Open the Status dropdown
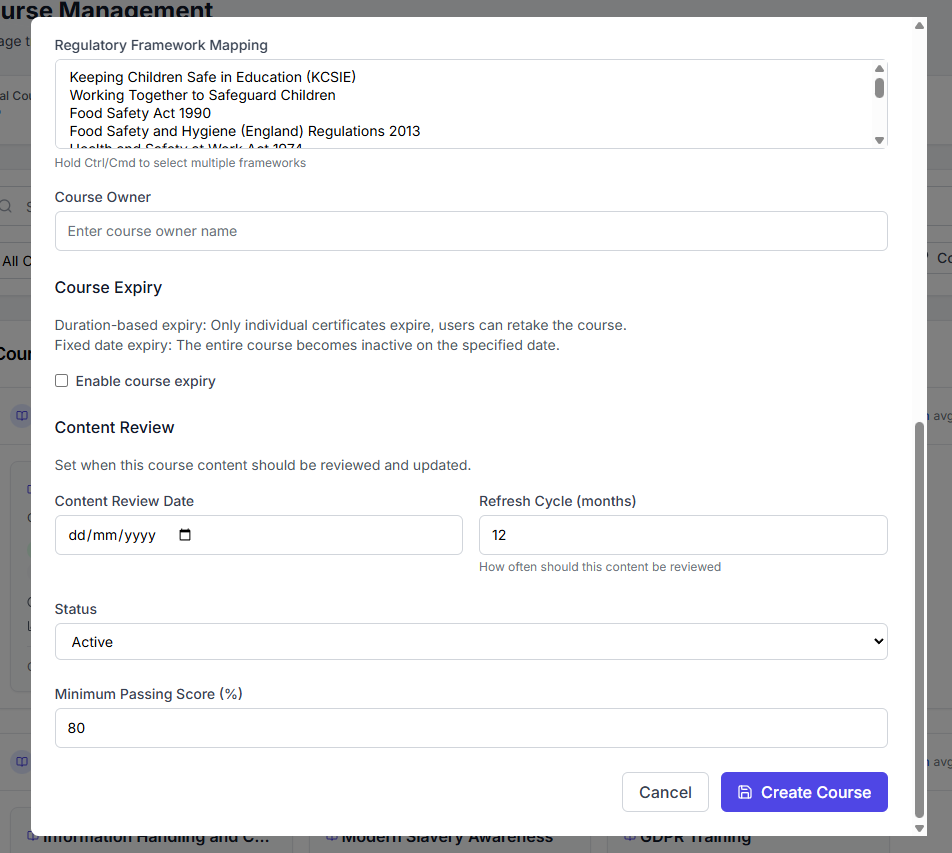 coord(471,641)
